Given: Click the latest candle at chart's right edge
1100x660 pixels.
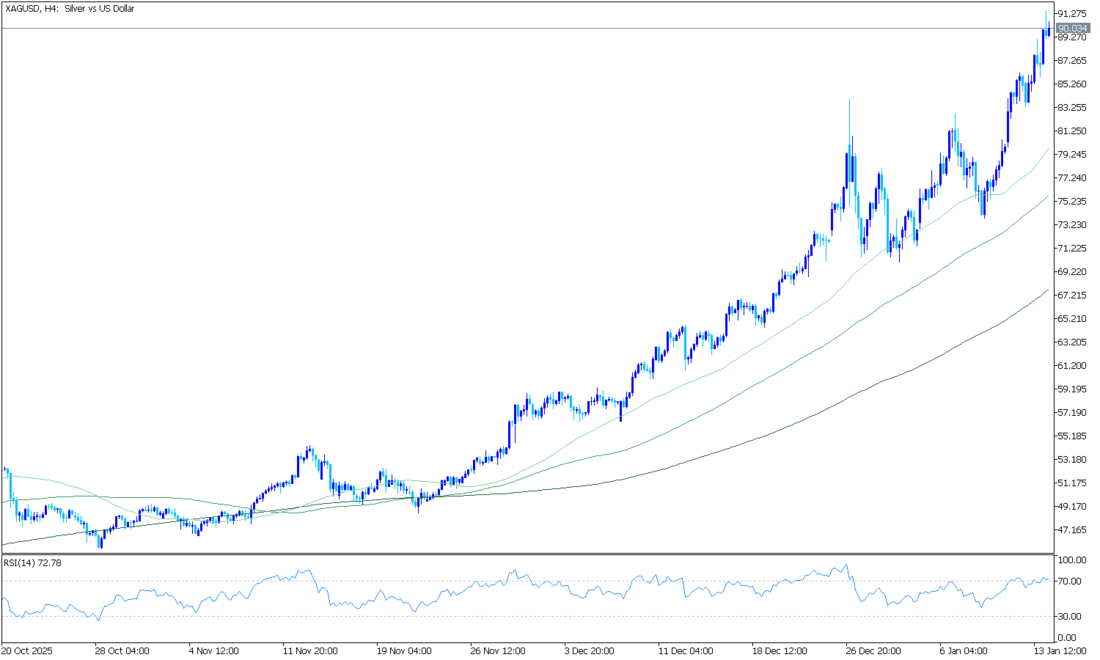Looking at the screenshot, I should [1047, 30].
